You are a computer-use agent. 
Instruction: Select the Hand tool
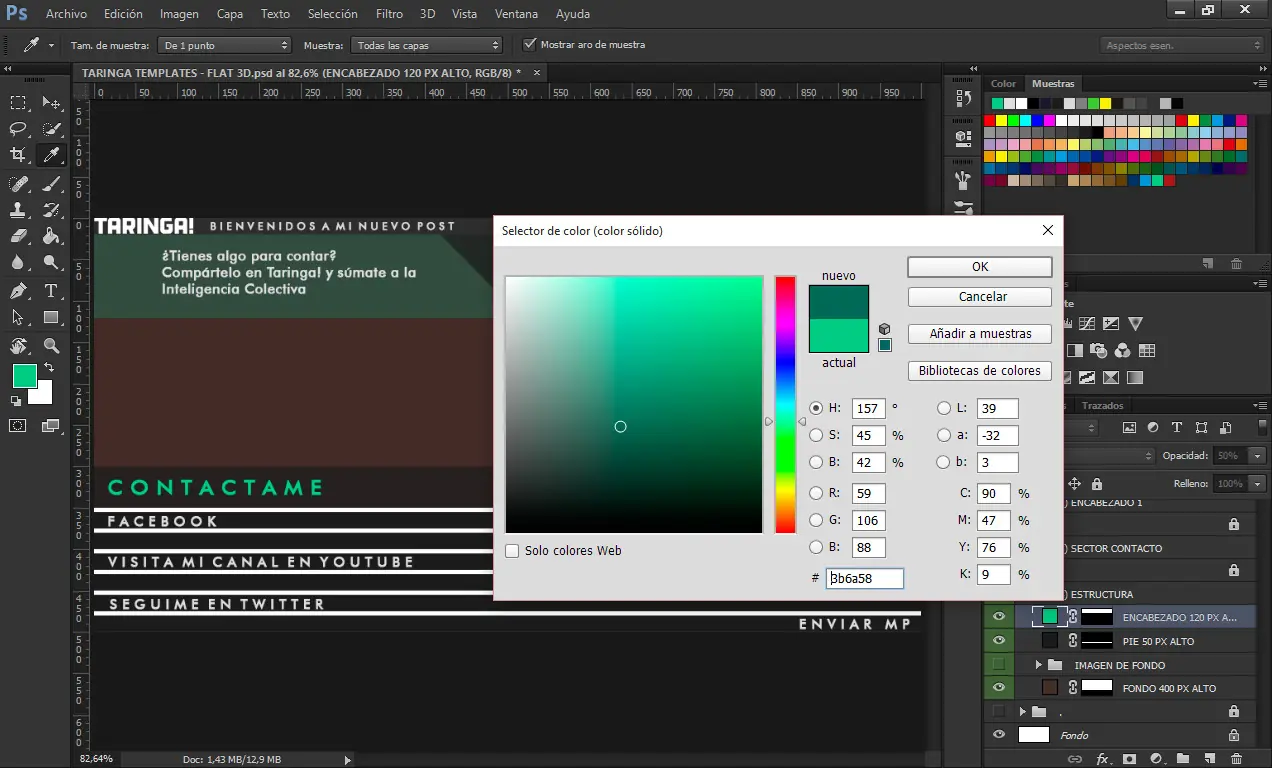[x=18, y=346]
